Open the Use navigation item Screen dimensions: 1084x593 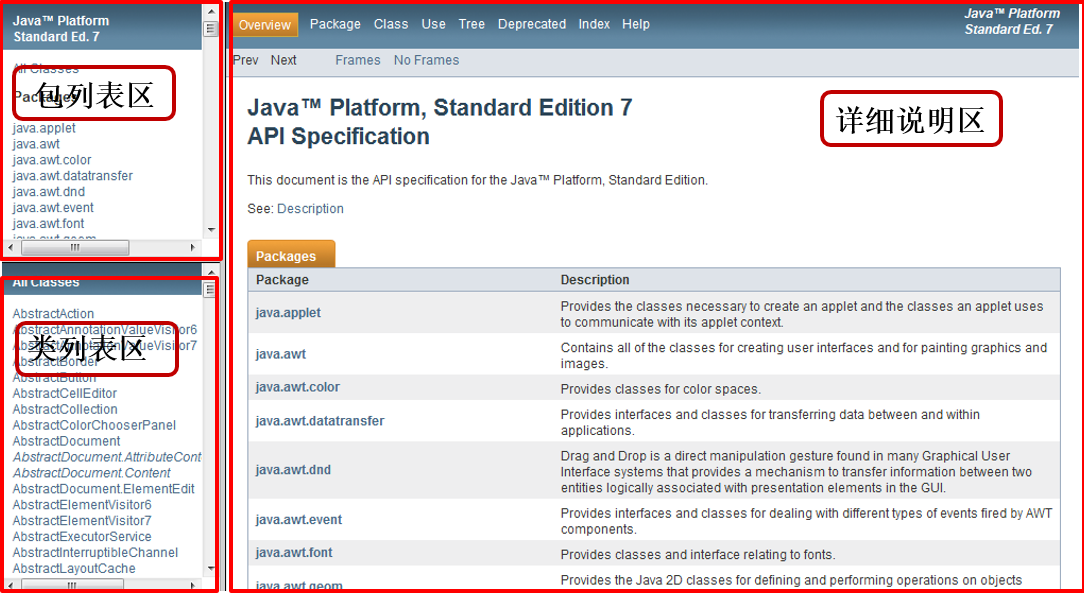(x=433, y=24)
